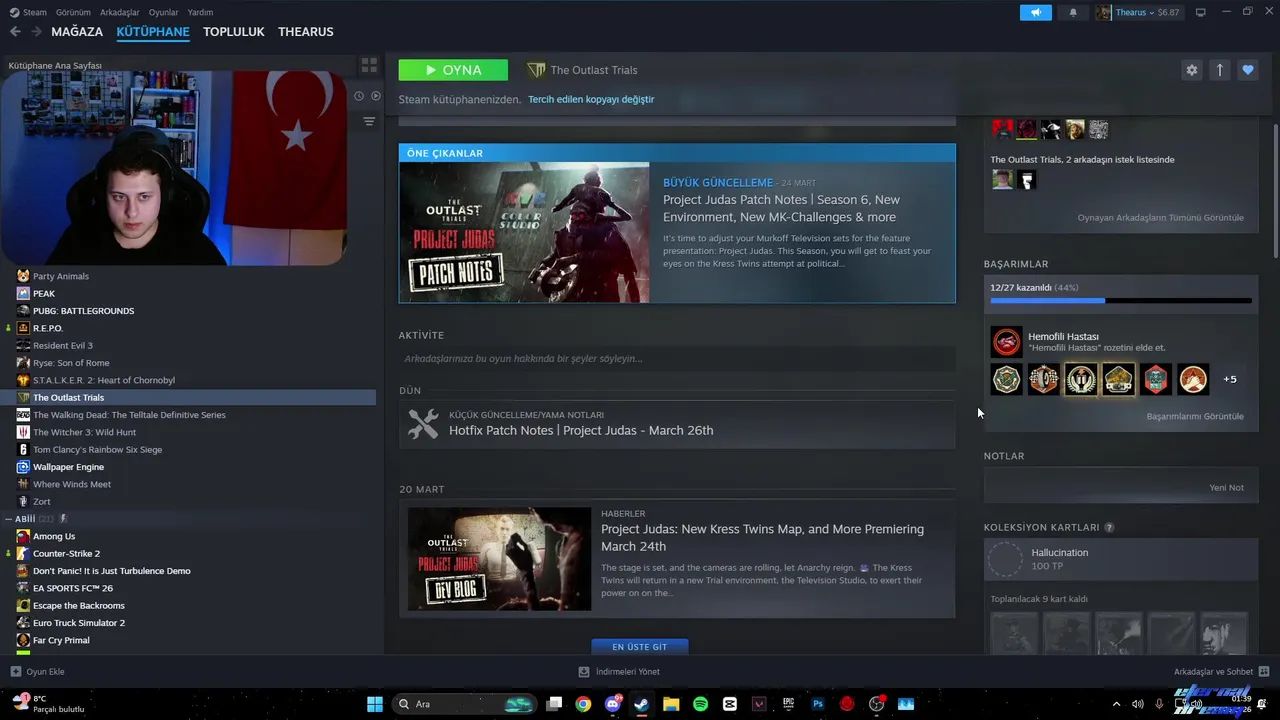Open the announcements megaphone button
1280x720 pixels.
(x=1036, y=12)
